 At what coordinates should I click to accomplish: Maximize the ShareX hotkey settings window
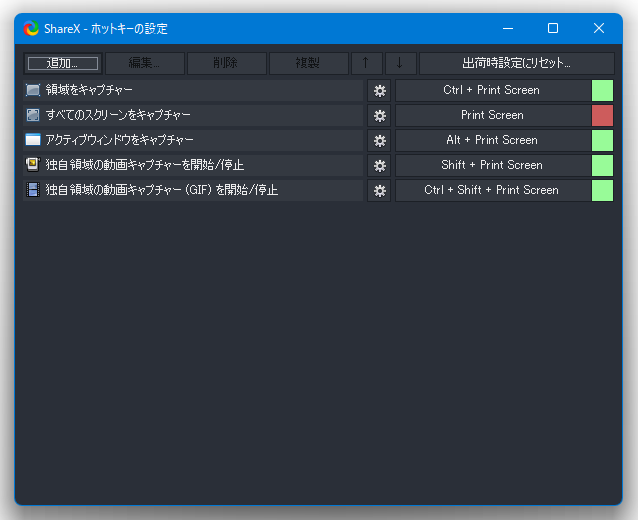553,28
